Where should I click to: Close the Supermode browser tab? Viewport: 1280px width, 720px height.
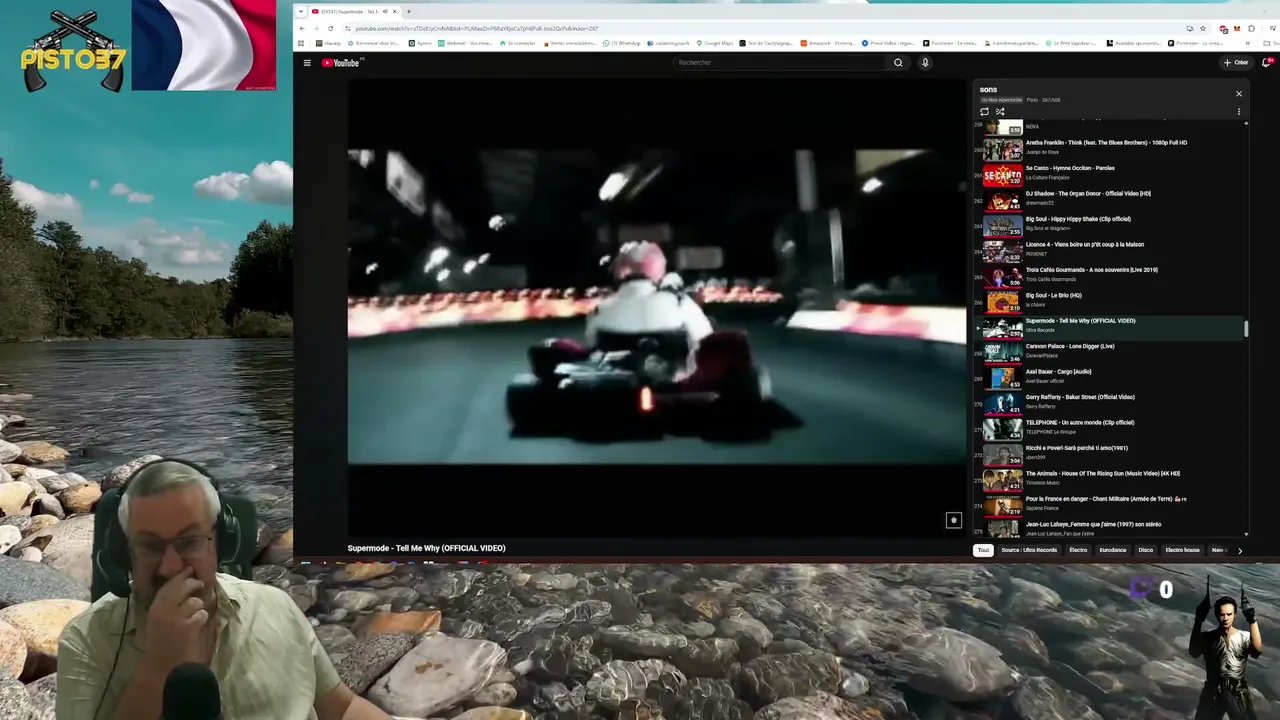coord(395,12)
